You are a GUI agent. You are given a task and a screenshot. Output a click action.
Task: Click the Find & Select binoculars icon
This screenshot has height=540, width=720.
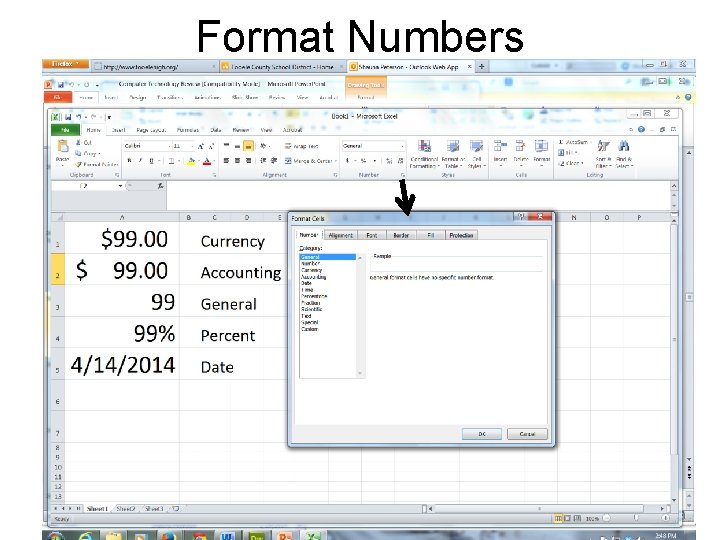pos(624,146)
